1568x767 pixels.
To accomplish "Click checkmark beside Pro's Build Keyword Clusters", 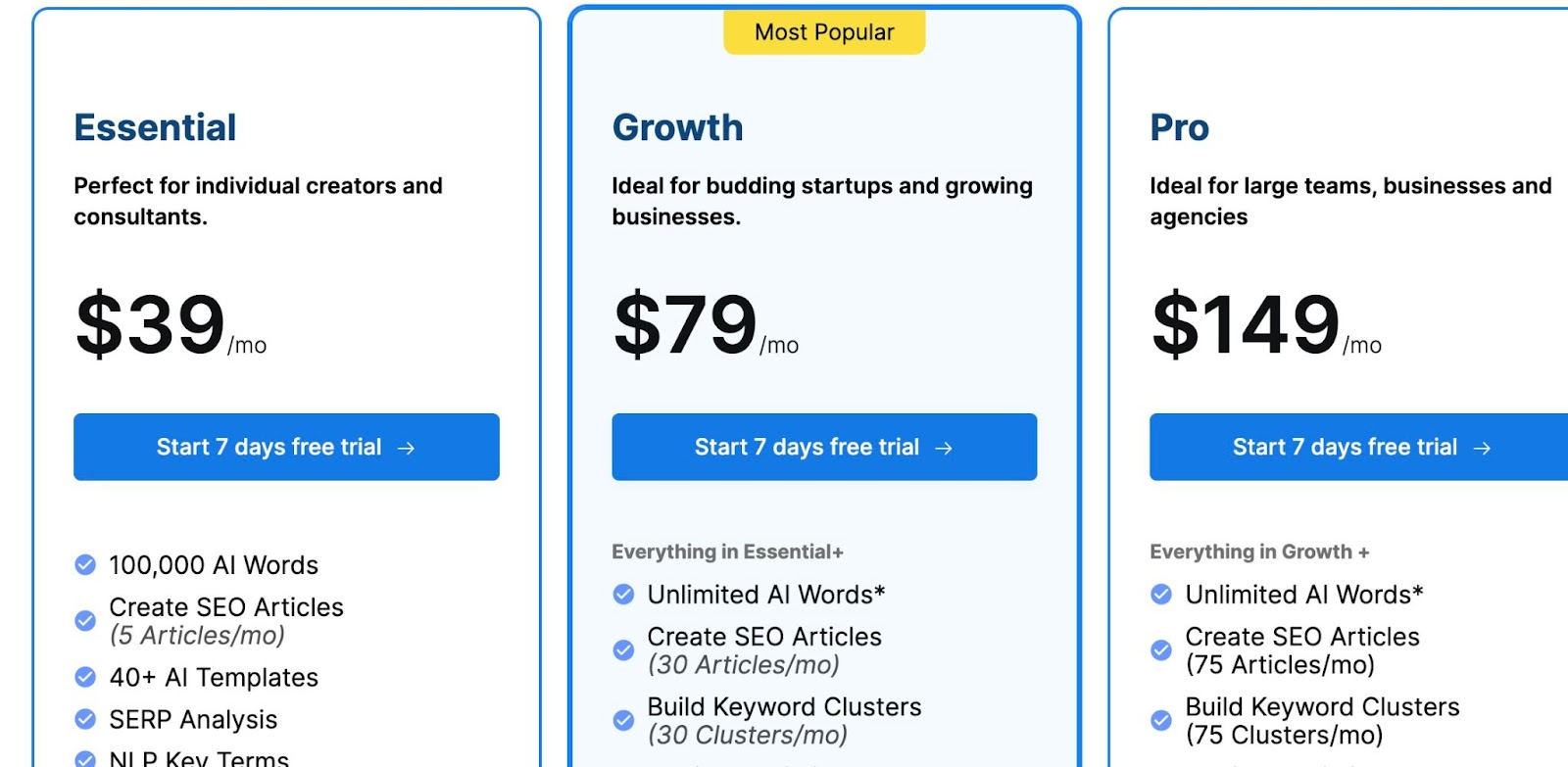I will (1161, 721).
